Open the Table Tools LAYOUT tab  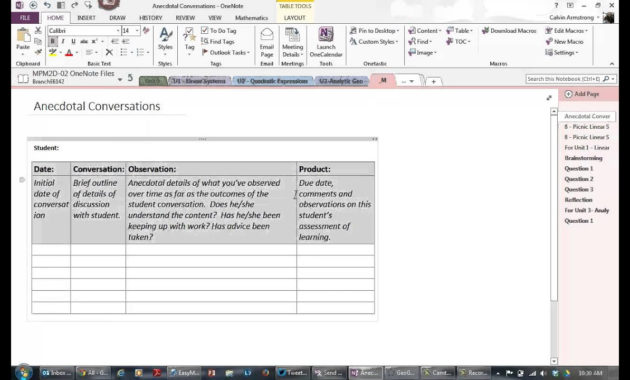tap(295, 18)
